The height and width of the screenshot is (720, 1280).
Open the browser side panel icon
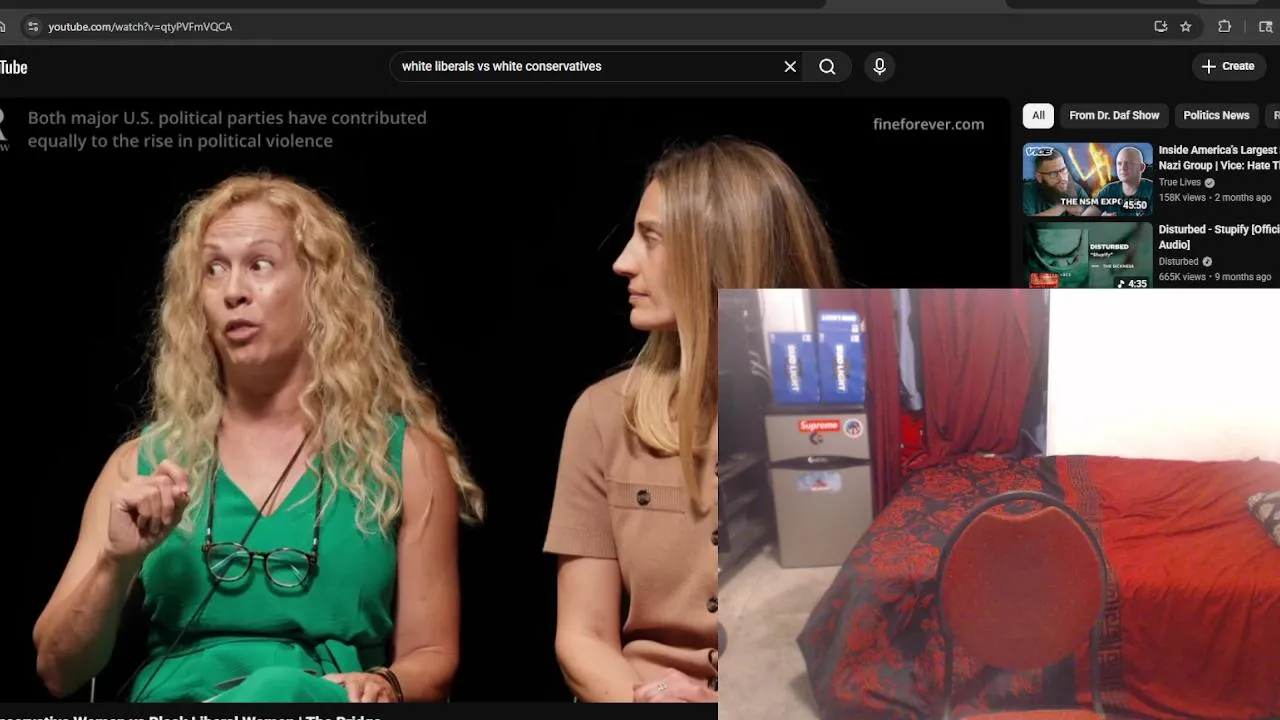coord(1265,27)
